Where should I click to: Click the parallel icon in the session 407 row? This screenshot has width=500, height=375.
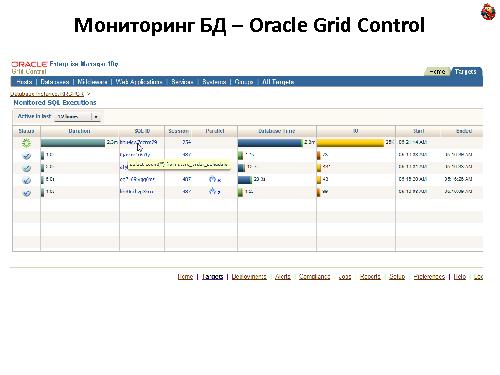pyautogui.click(x=212, y=179)
